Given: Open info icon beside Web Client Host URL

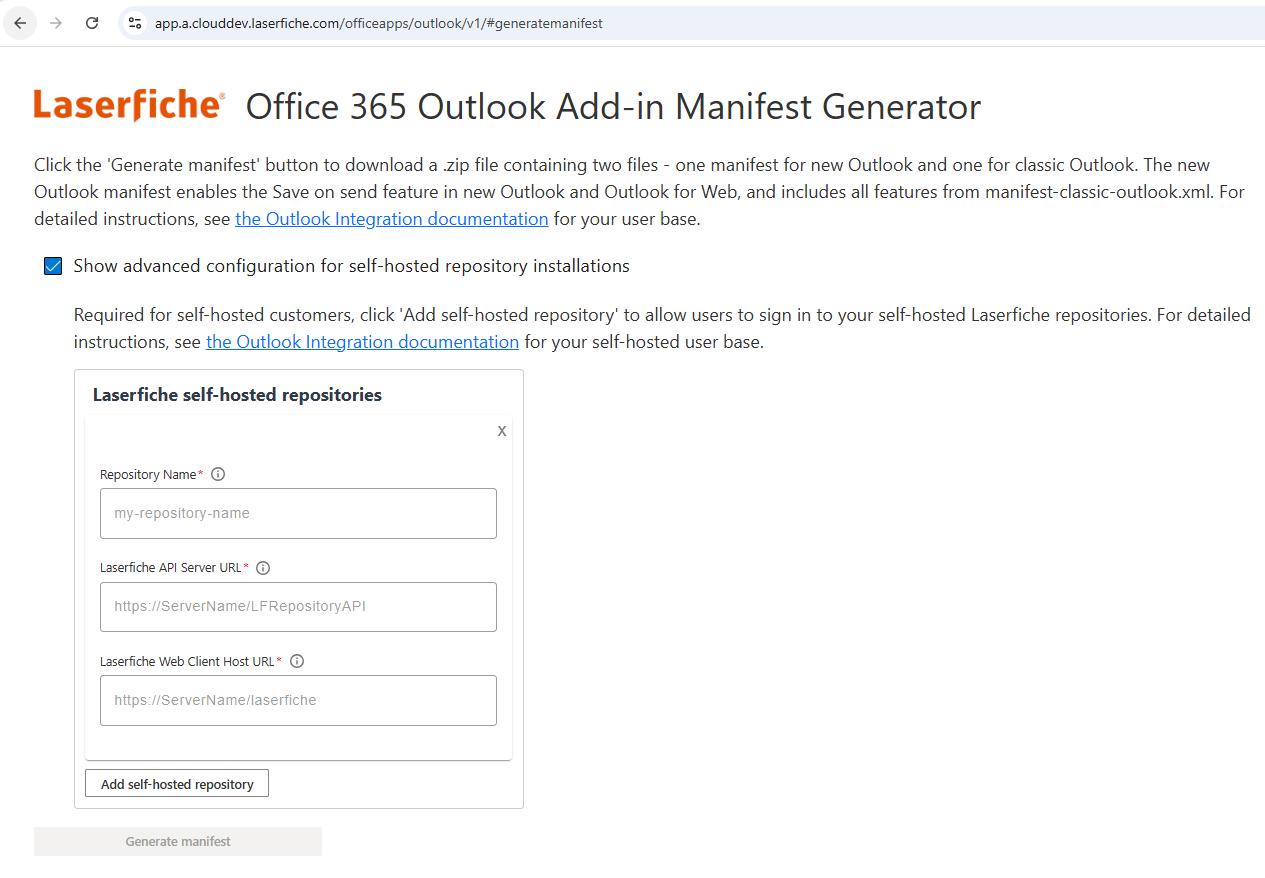Looking at the screenshot, I should (297, 661).
